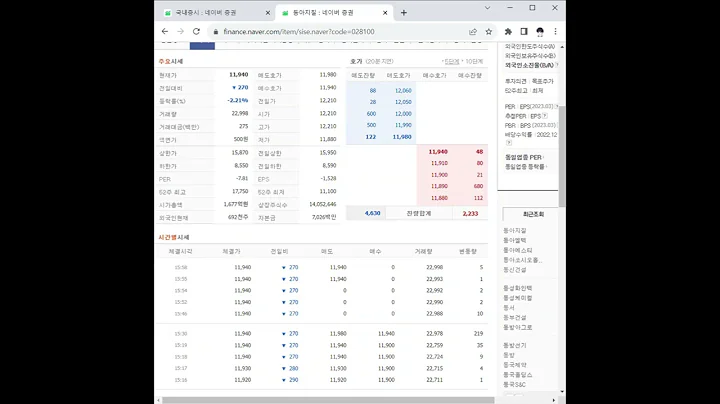
Task: Open 동일업종 PER link
Action: click(x=523, y=157)
